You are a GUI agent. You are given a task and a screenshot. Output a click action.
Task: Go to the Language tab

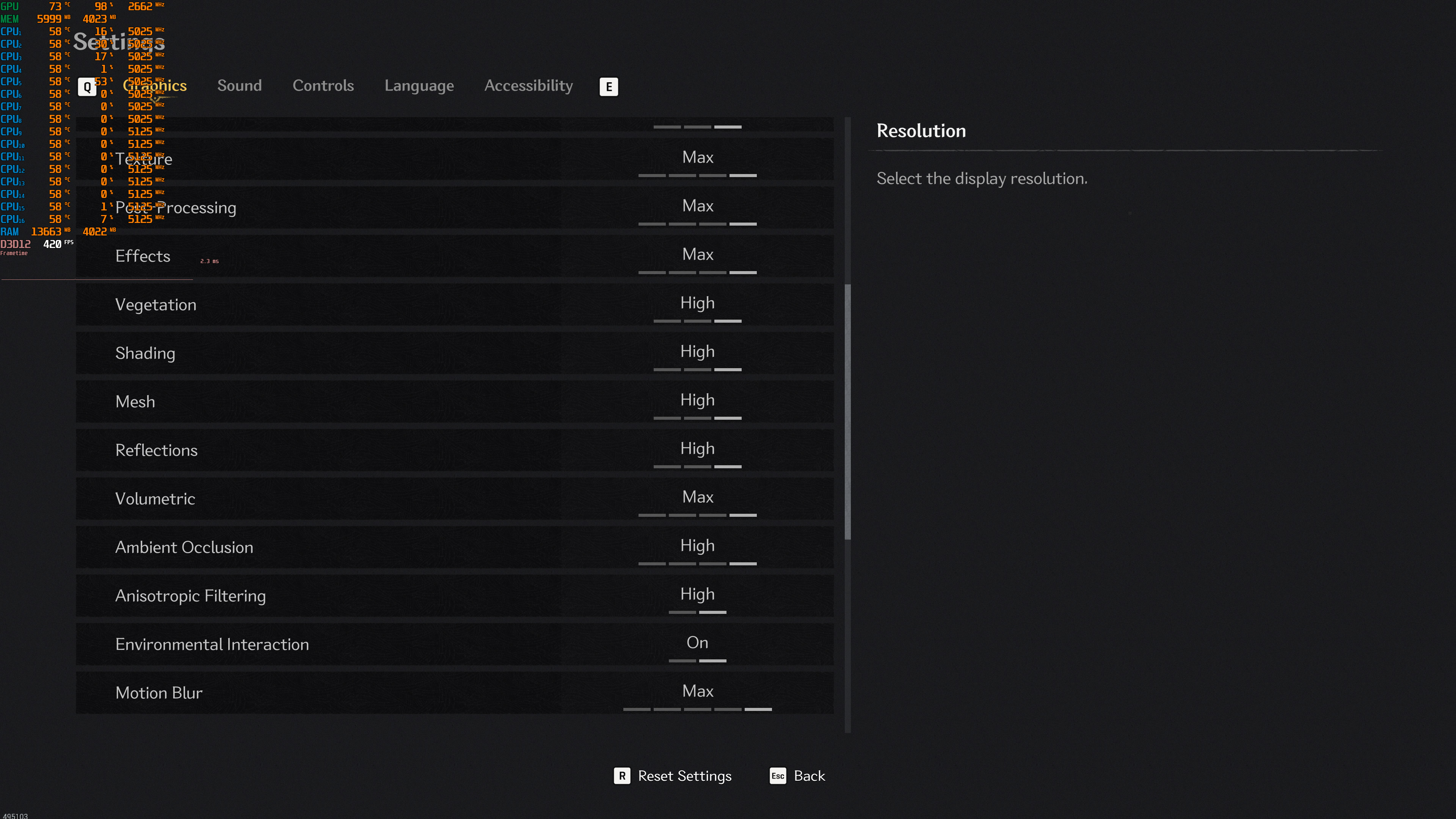pyautogui.click(x=419, y=85)
